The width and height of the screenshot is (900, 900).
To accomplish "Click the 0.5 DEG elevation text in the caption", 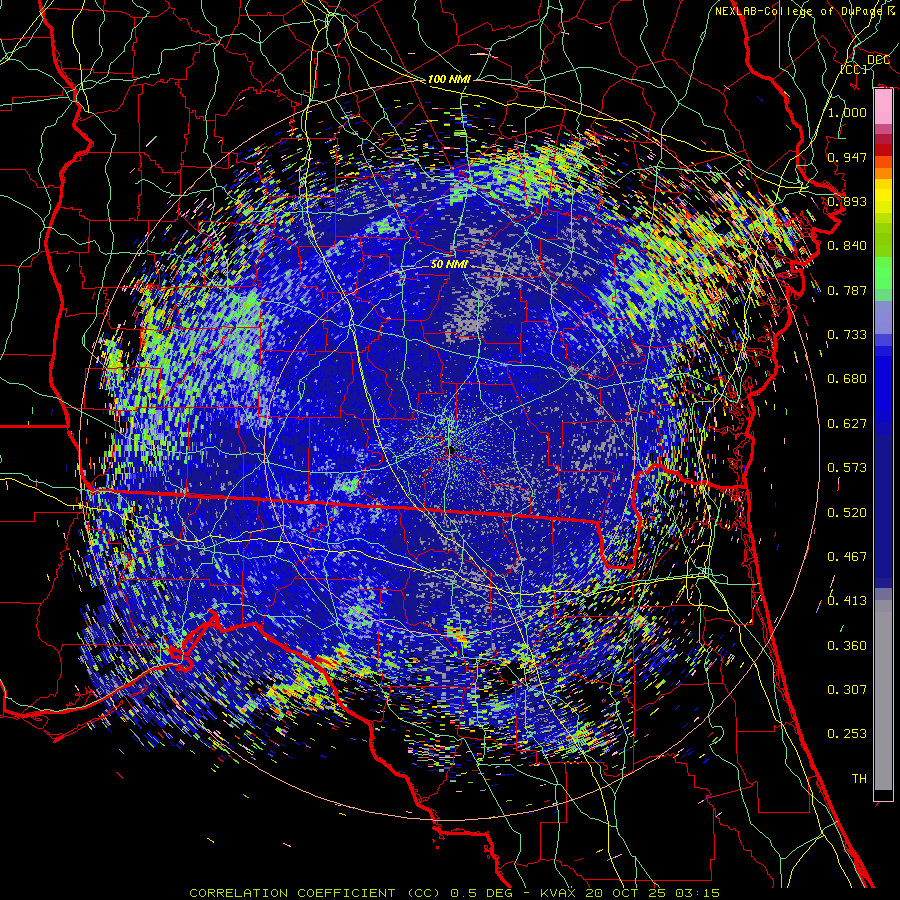I will [481, 893].
